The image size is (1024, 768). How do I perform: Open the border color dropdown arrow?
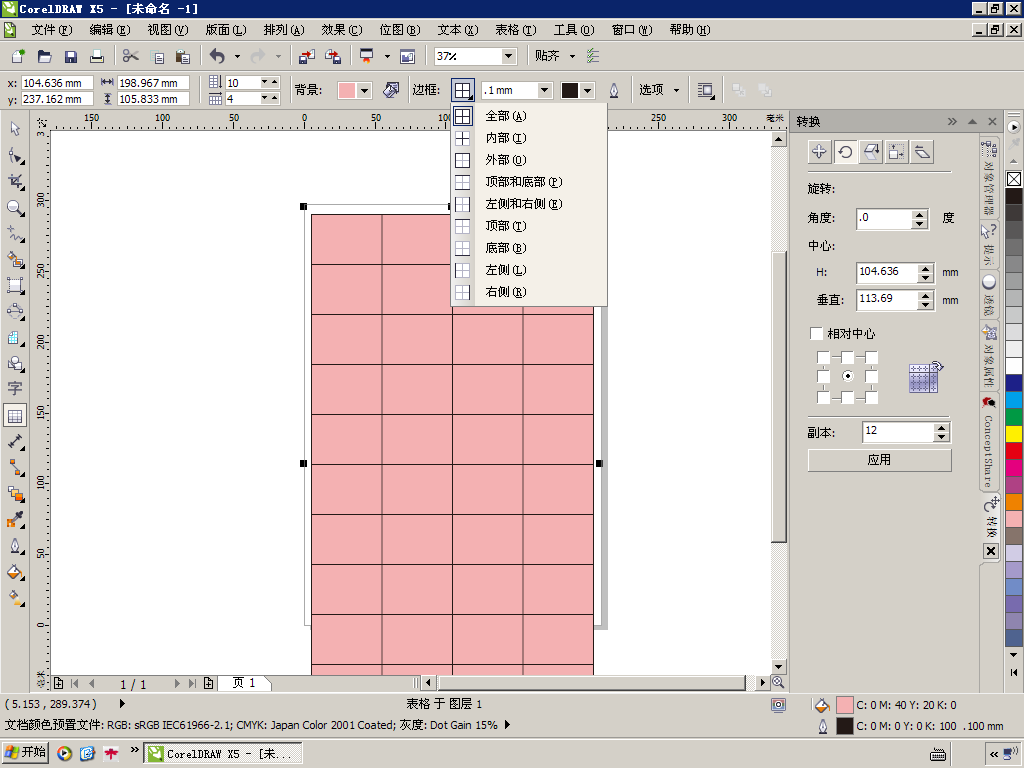[x=587, y=90]
